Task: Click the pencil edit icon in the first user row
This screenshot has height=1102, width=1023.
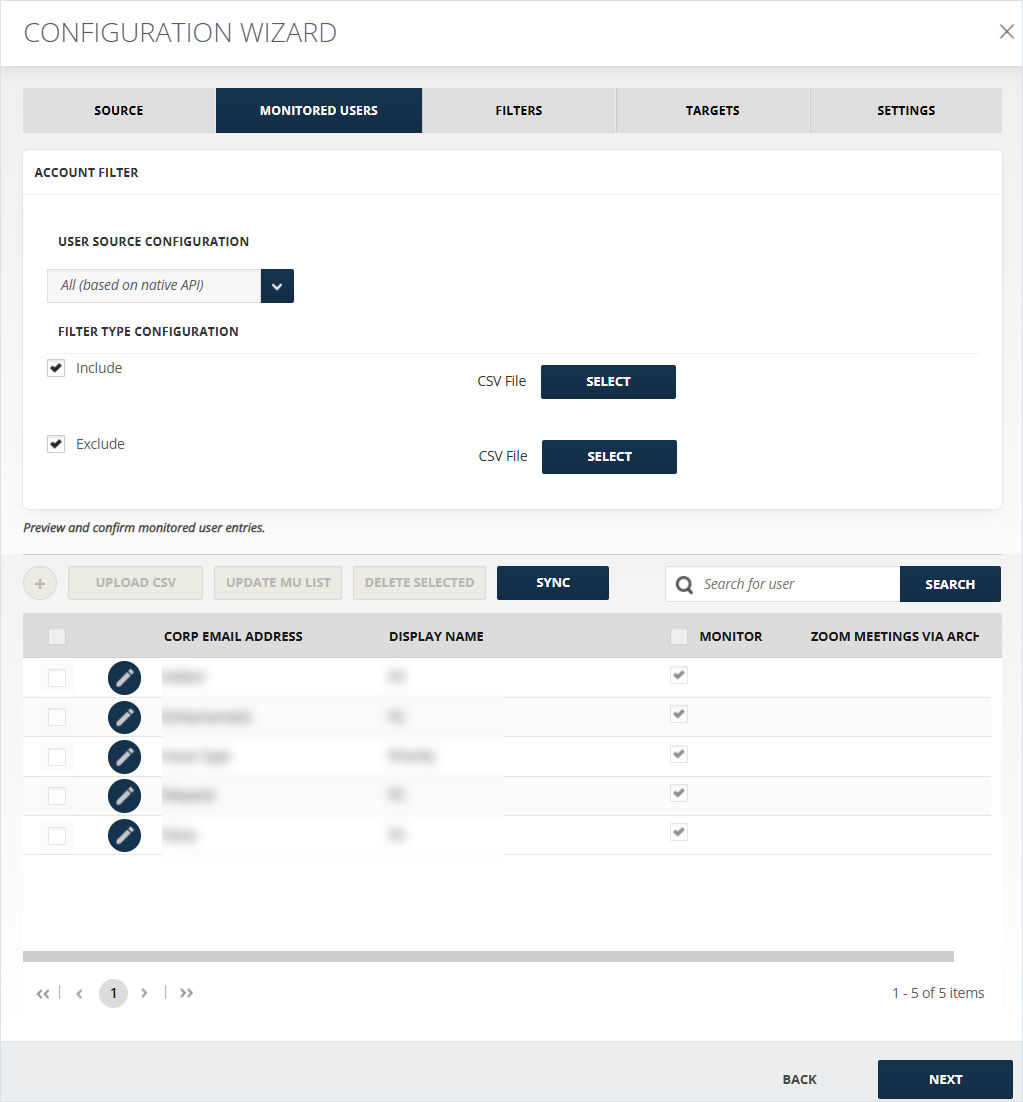Action: (124, 678)
